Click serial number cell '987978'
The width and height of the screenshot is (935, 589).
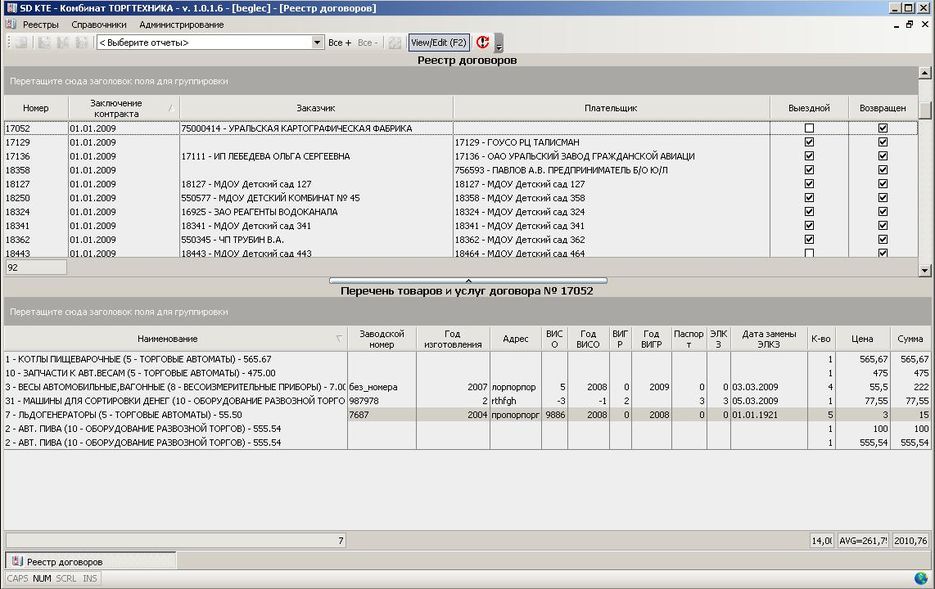pyautogui.click(x=382, y=401)
